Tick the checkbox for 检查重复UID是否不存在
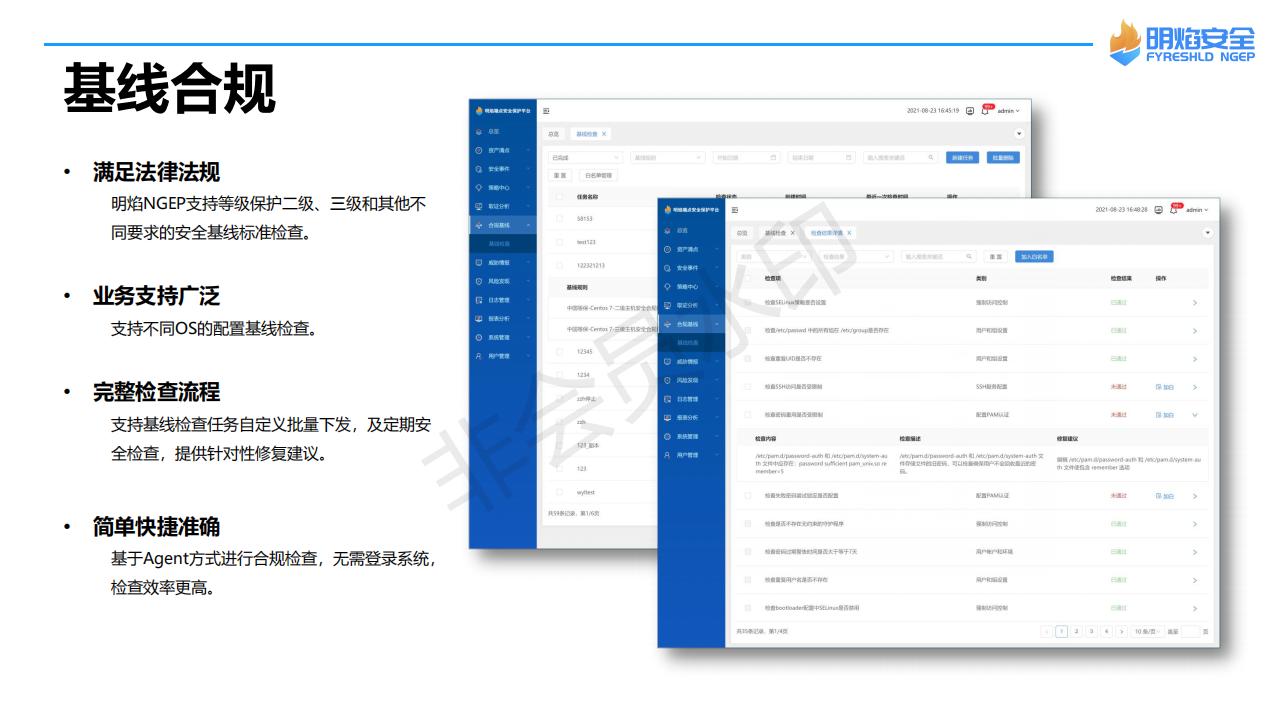Viewport: 1280px width, 720px height. click(x=746, y=358)
